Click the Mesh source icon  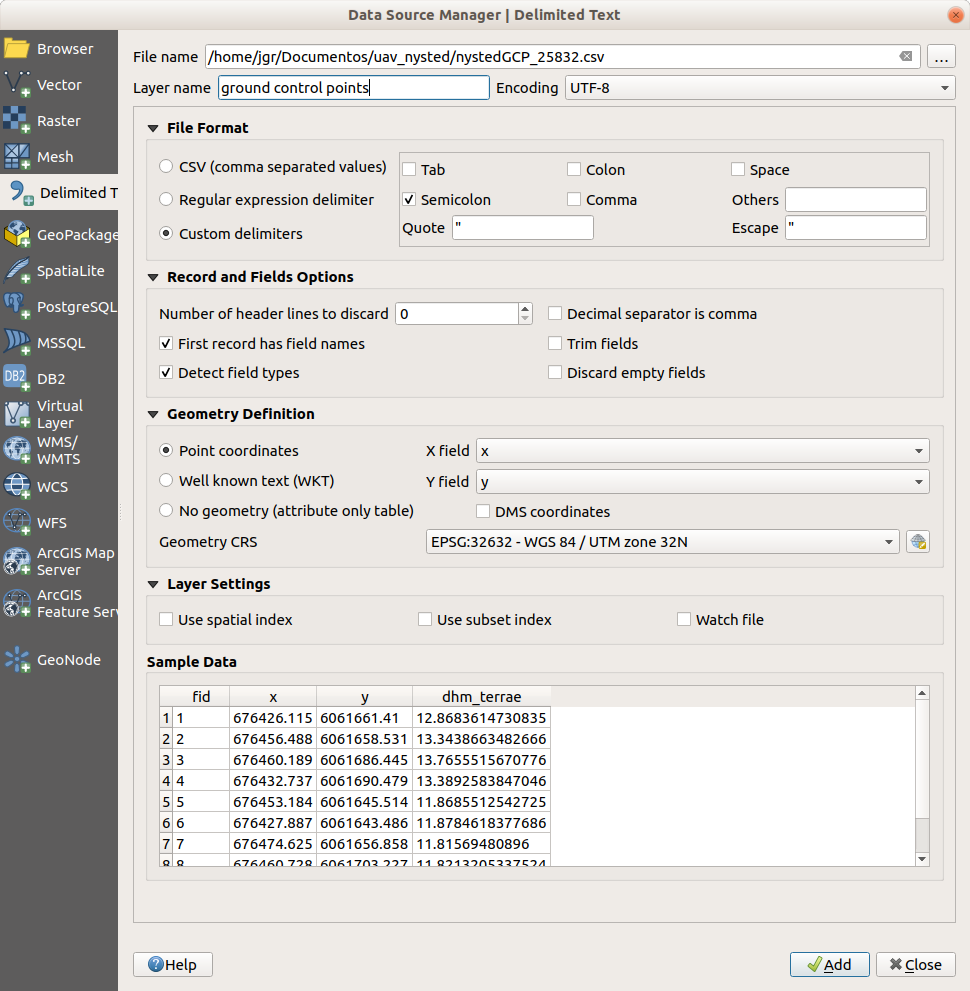pyautogui.click(x=17, y=157)
